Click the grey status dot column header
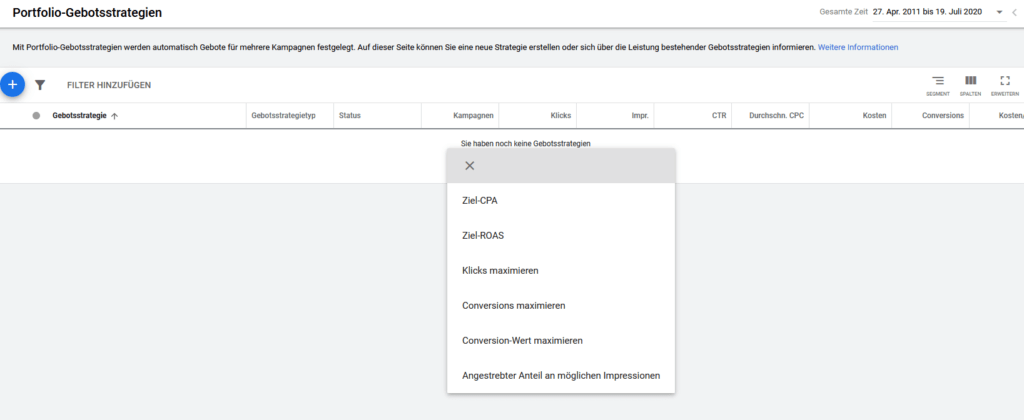The height and width of the screenshot is (420, 1024). pyautogui.click(x=36, y=116)
